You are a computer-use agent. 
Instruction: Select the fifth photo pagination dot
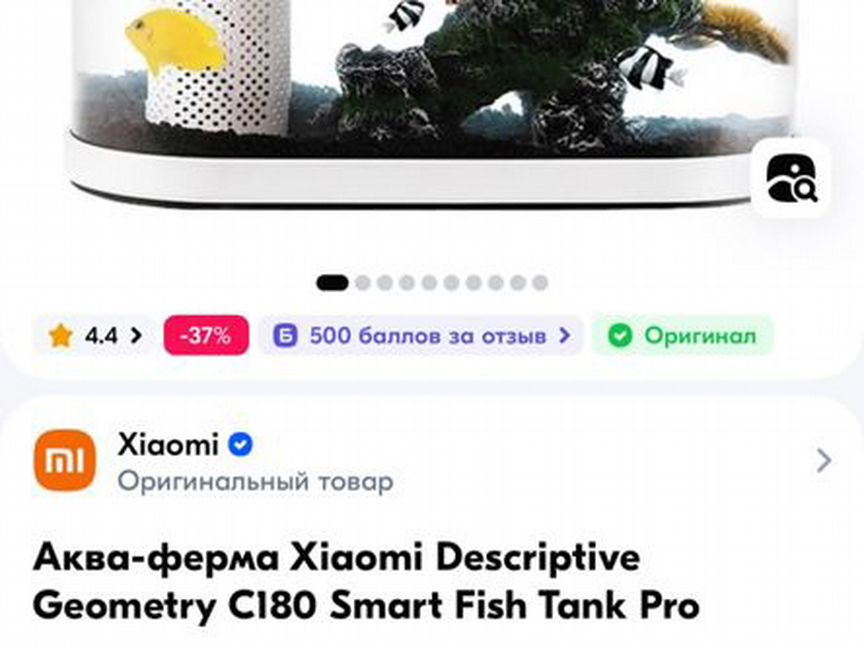pyautogui.click(x=429, y=283)
